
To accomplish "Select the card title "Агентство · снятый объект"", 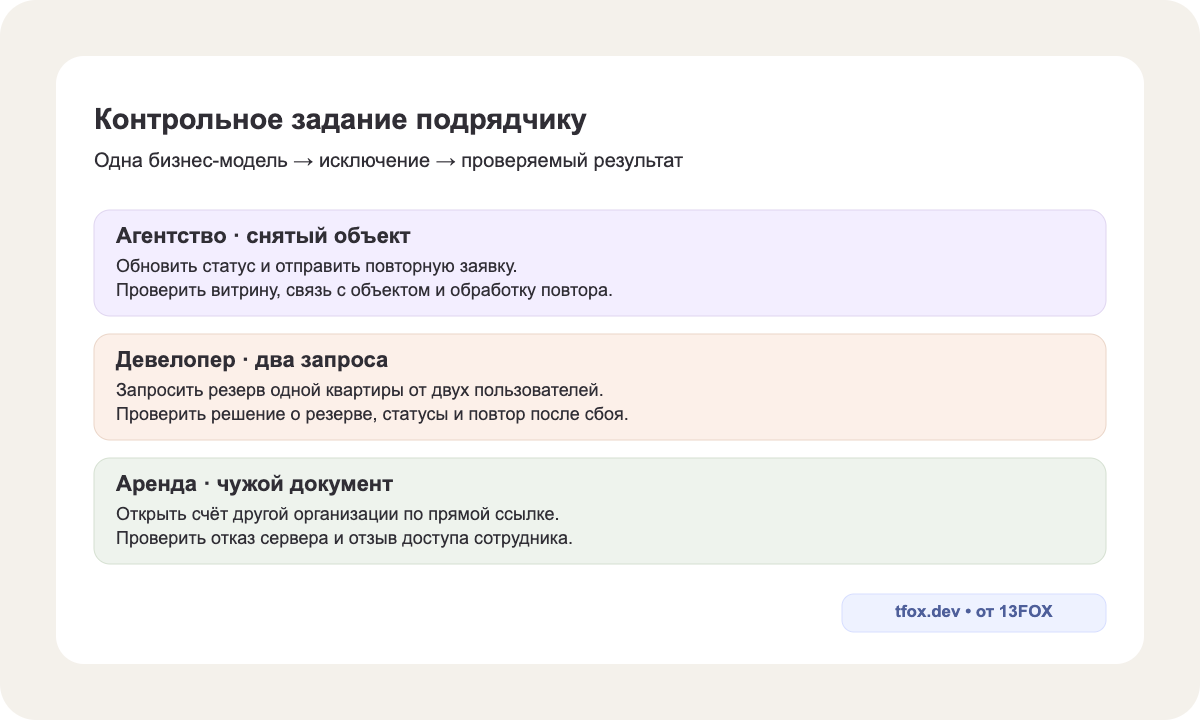I will 263,236.
